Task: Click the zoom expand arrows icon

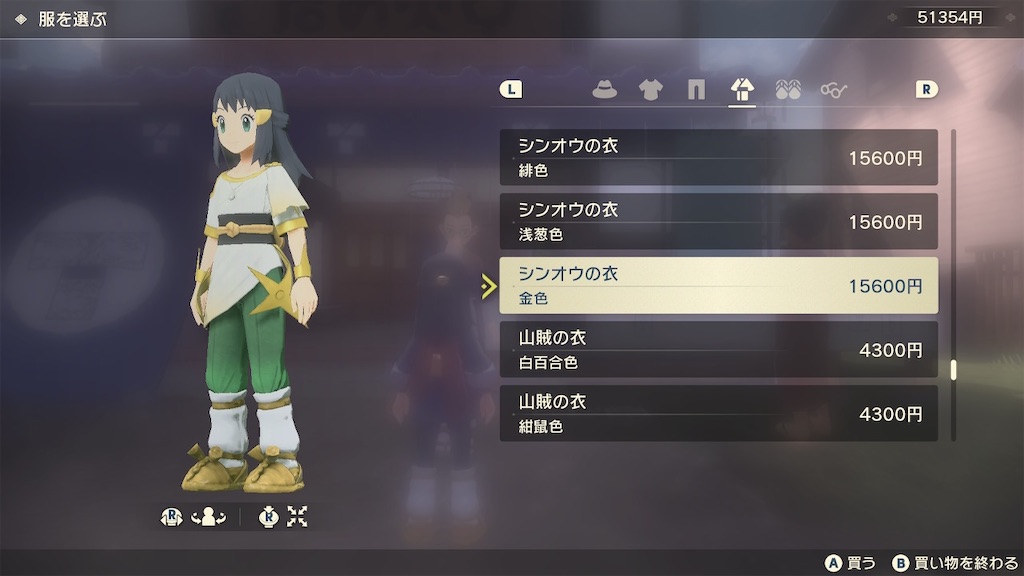Action: pos(297,517)
